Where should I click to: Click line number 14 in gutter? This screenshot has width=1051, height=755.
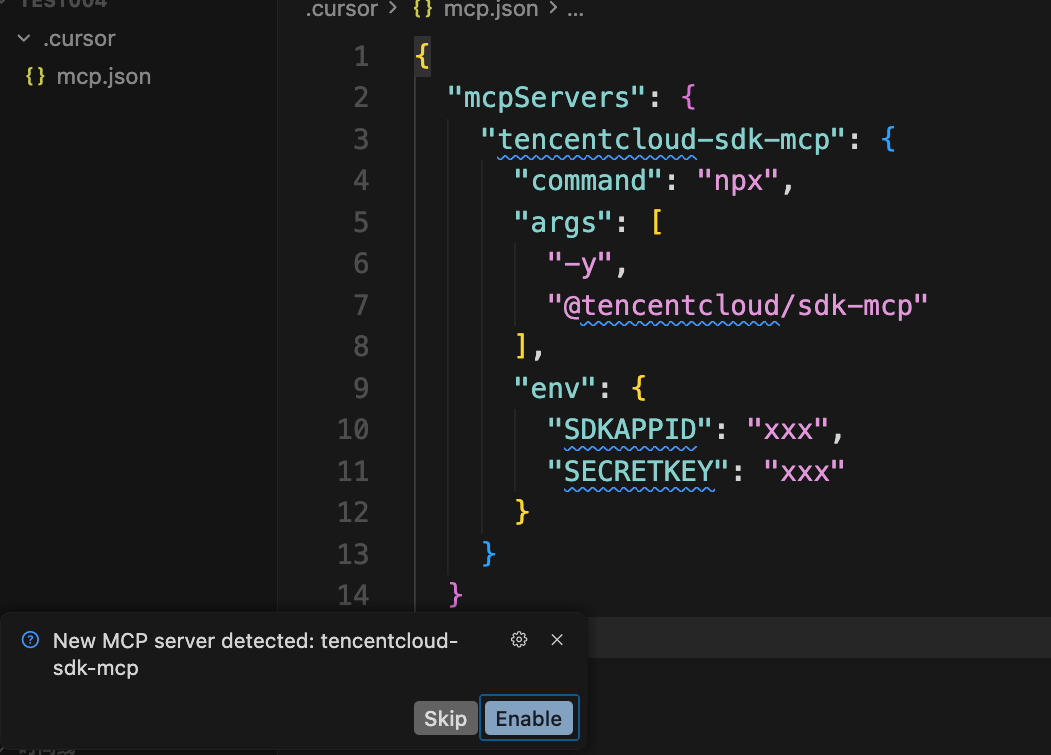[x=353, y=595]
